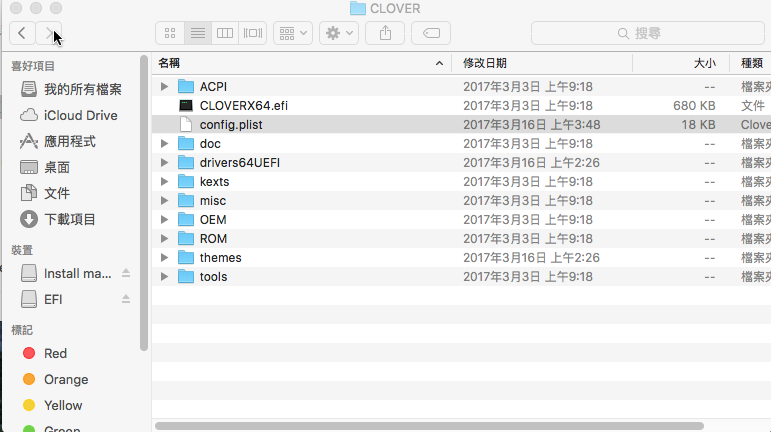This screenshot has width=771, height=432.
Task: Select the config.plist file icon
Action: click(186, 125)
